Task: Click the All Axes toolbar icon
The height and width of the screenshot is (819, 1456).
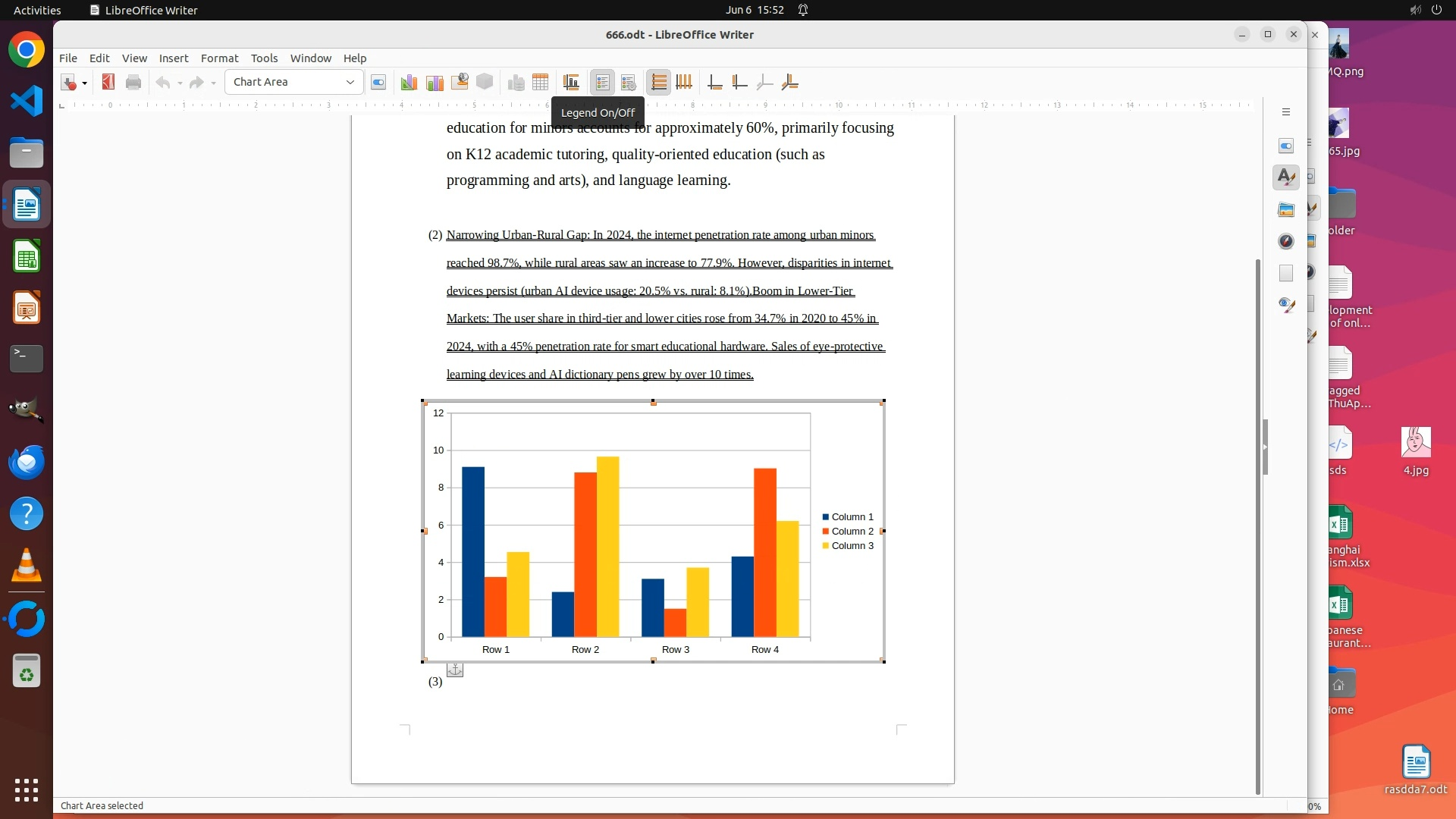Action: point(789,82)
